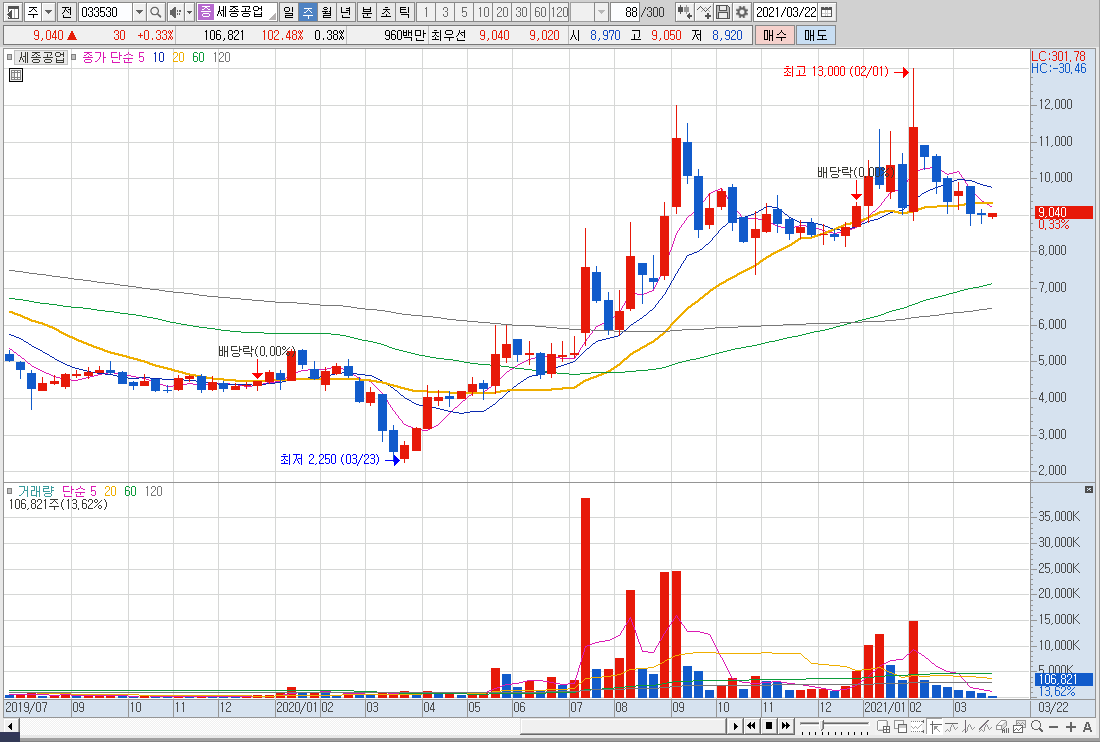Select the monthly (월) chart period
1100x742 pixels.
pyautogui.click(x=326, y=12)
